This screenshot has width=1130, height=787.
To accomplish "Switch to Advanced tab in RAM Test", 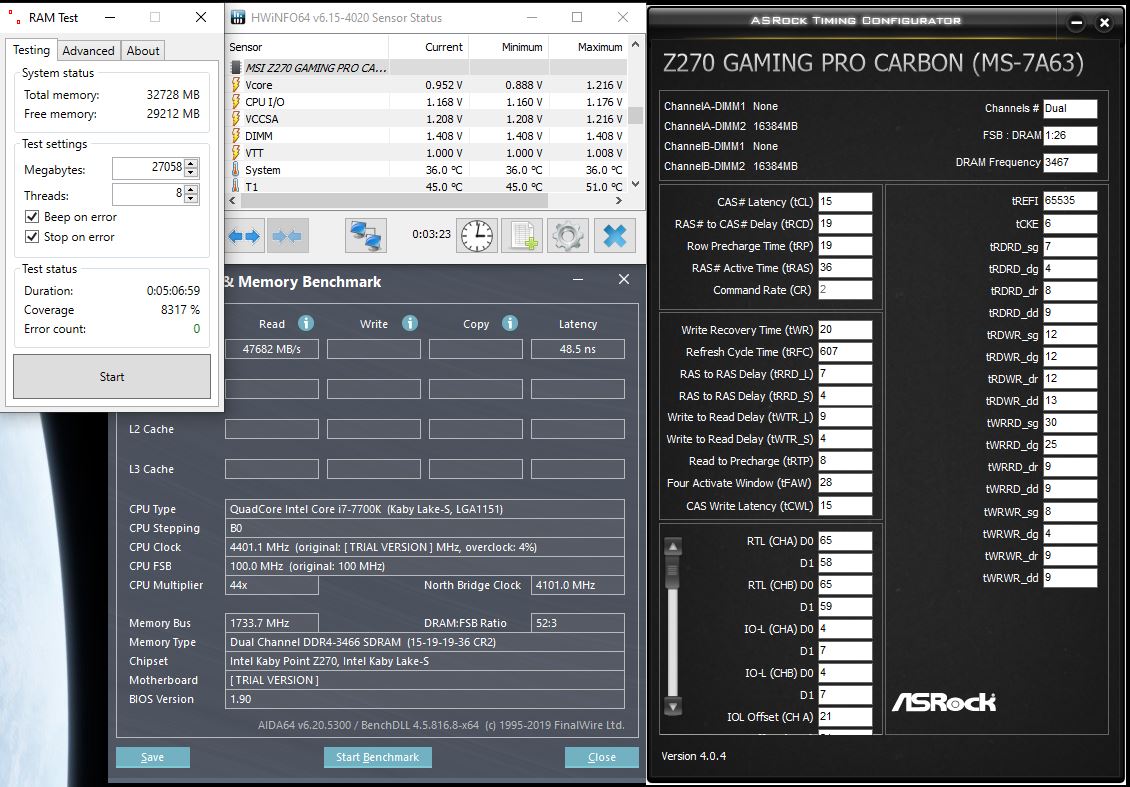I will click(x=88, y=50).
